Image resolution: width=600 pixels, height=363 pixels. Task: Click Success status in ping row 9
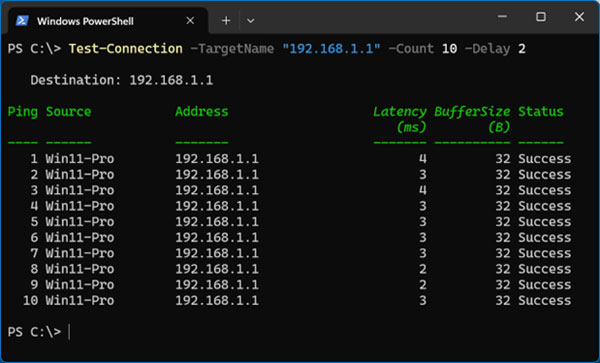(x=545, y=285)
